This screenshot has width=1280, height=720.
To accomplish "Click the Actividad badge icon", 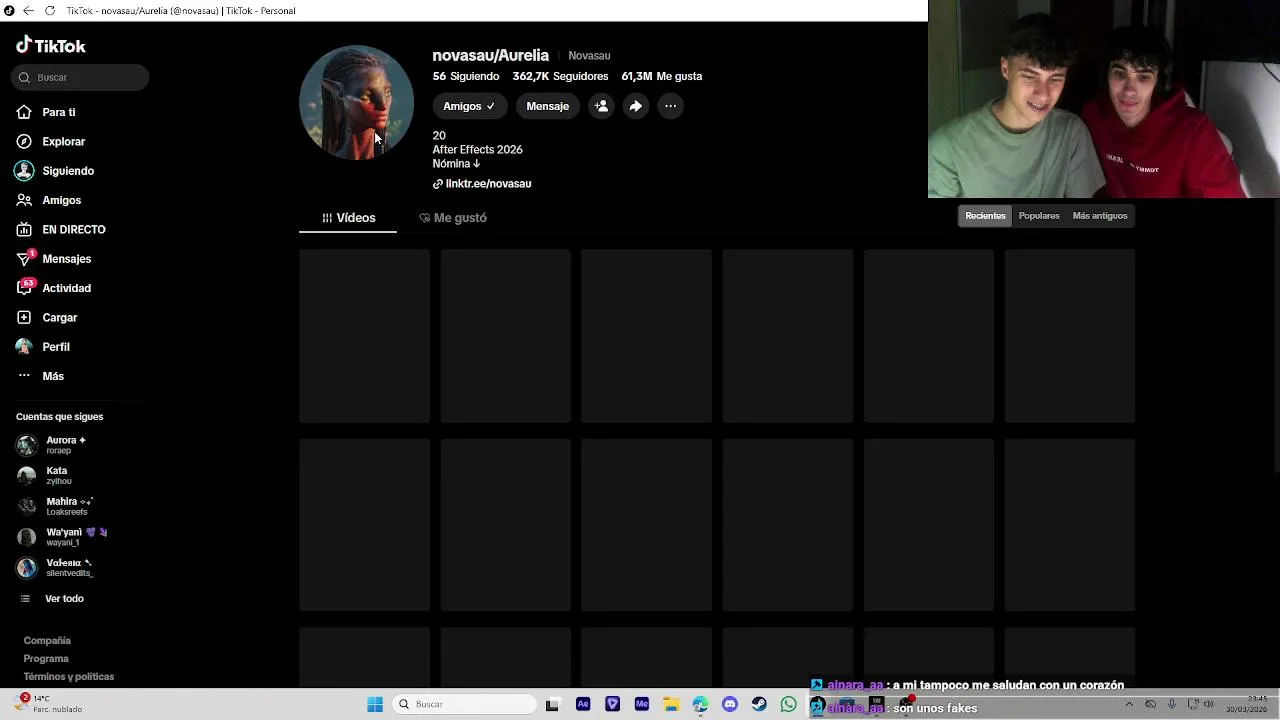I will [x=24, y=288].
